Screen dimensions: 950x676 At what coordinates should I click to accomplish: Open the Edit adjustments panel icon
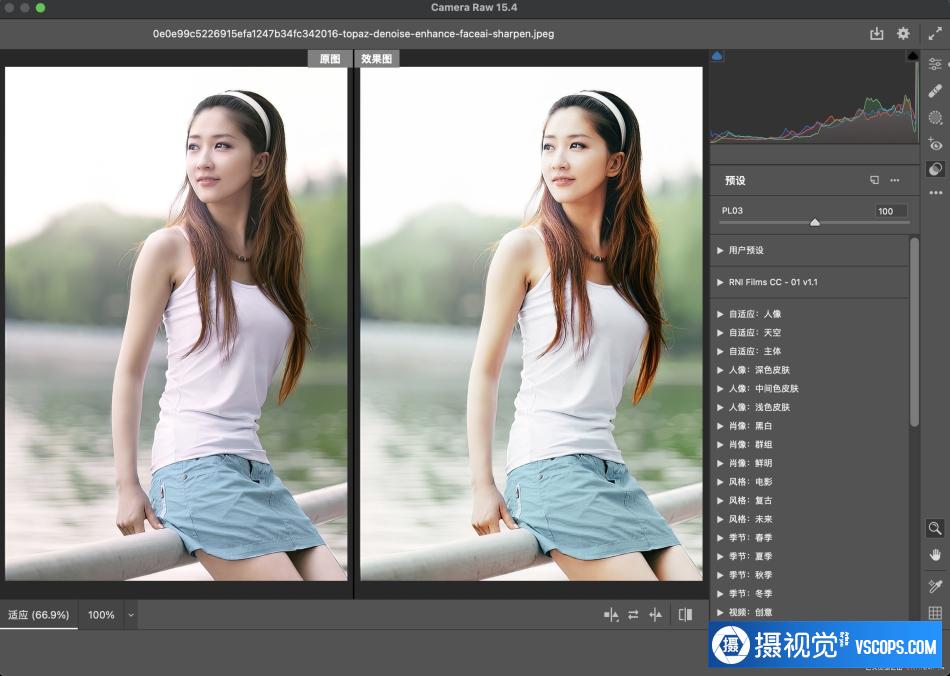pos(935,63)
